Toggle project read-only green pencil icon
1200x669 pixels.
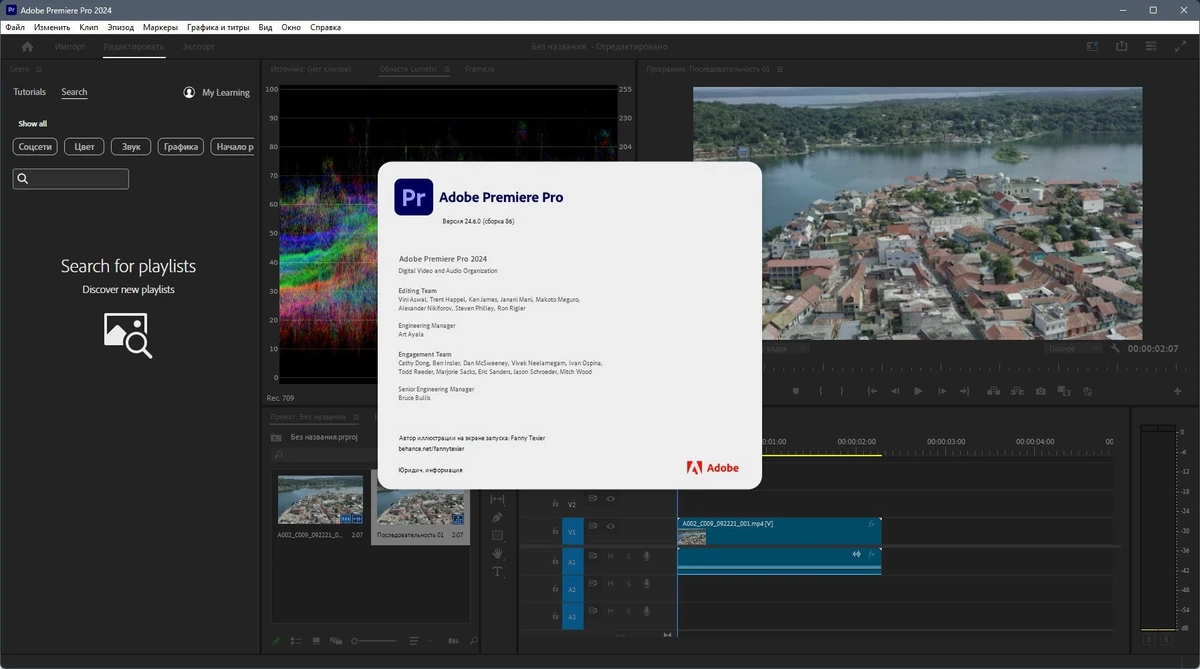tap(277, 641)
